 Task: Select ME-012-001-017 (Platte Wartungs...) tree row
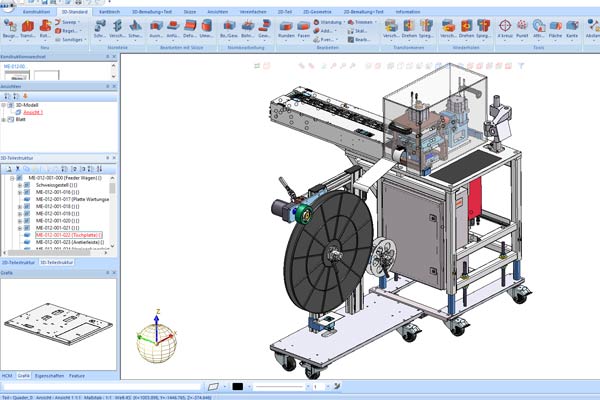(72, 199)
